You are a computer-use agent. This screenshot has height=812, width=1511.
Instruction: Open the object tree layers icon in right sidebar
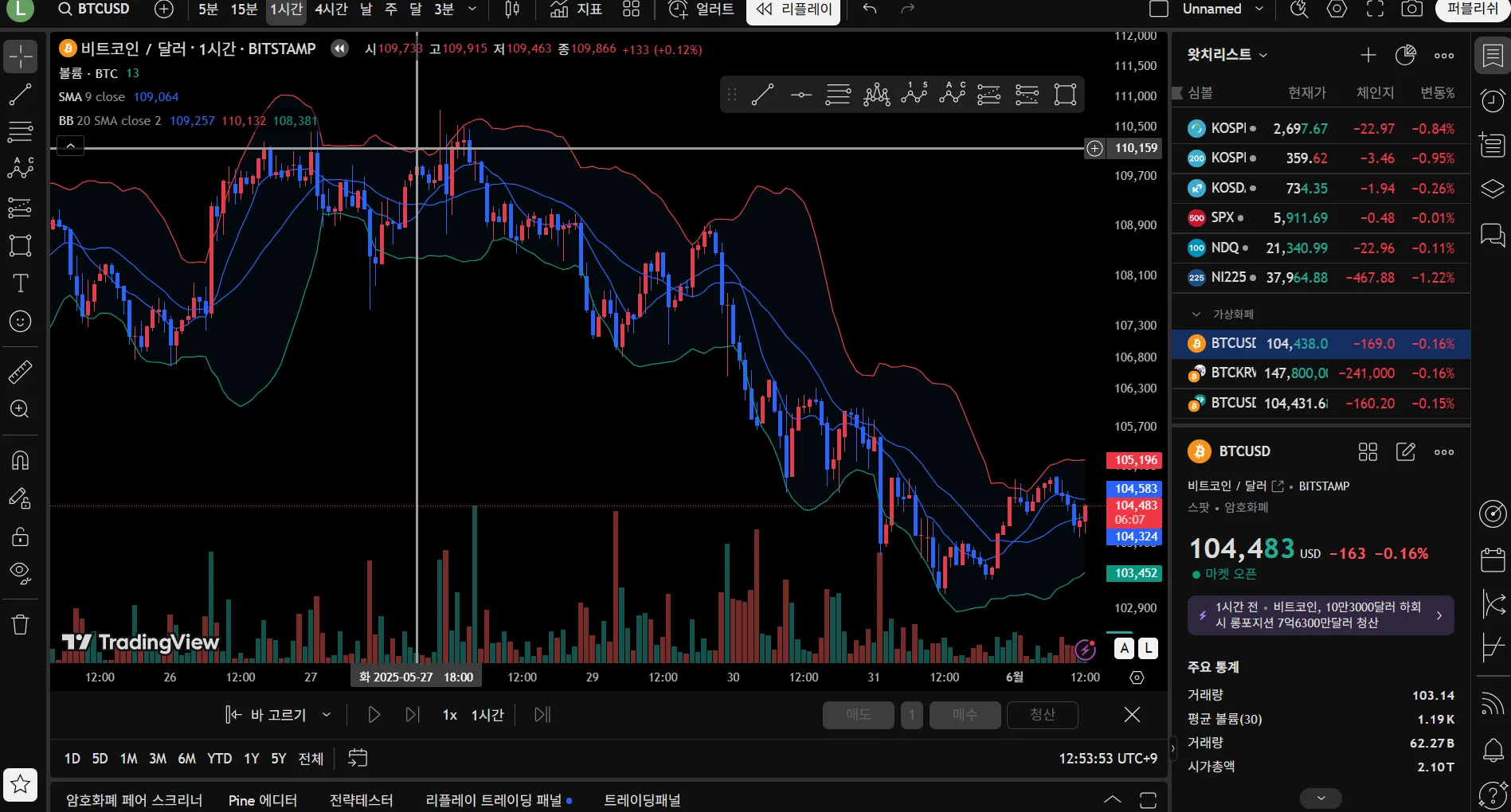tap(1493, 189)
